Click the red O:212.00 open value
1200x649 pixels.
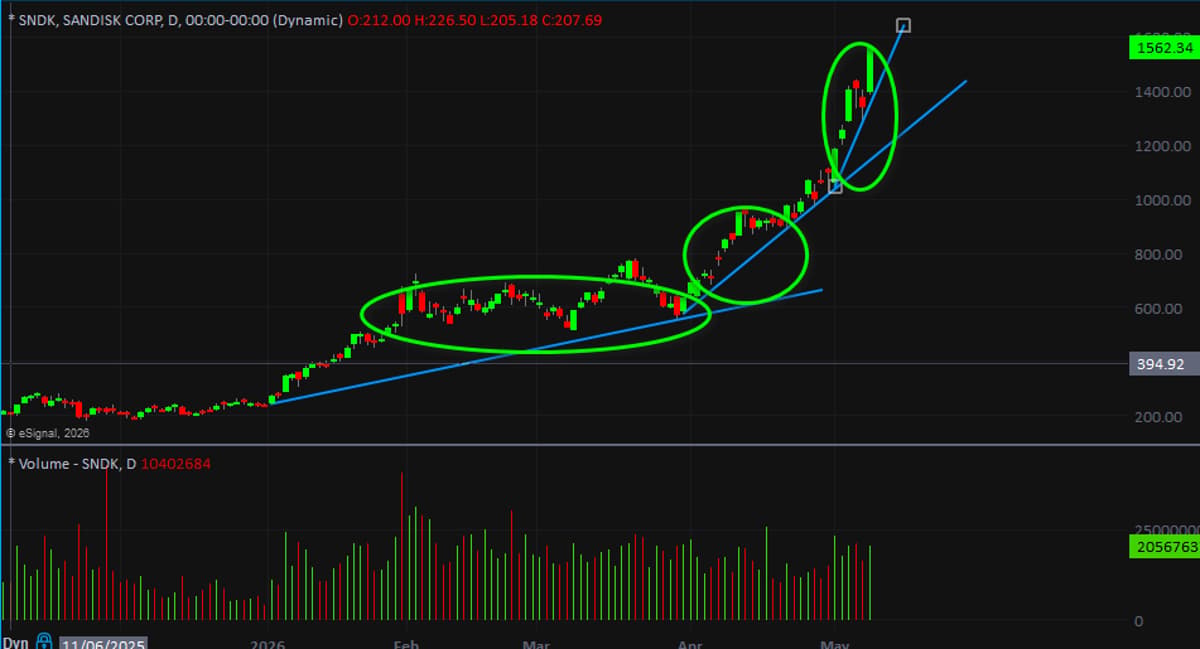pyautogui.click(x=377, y=19)
